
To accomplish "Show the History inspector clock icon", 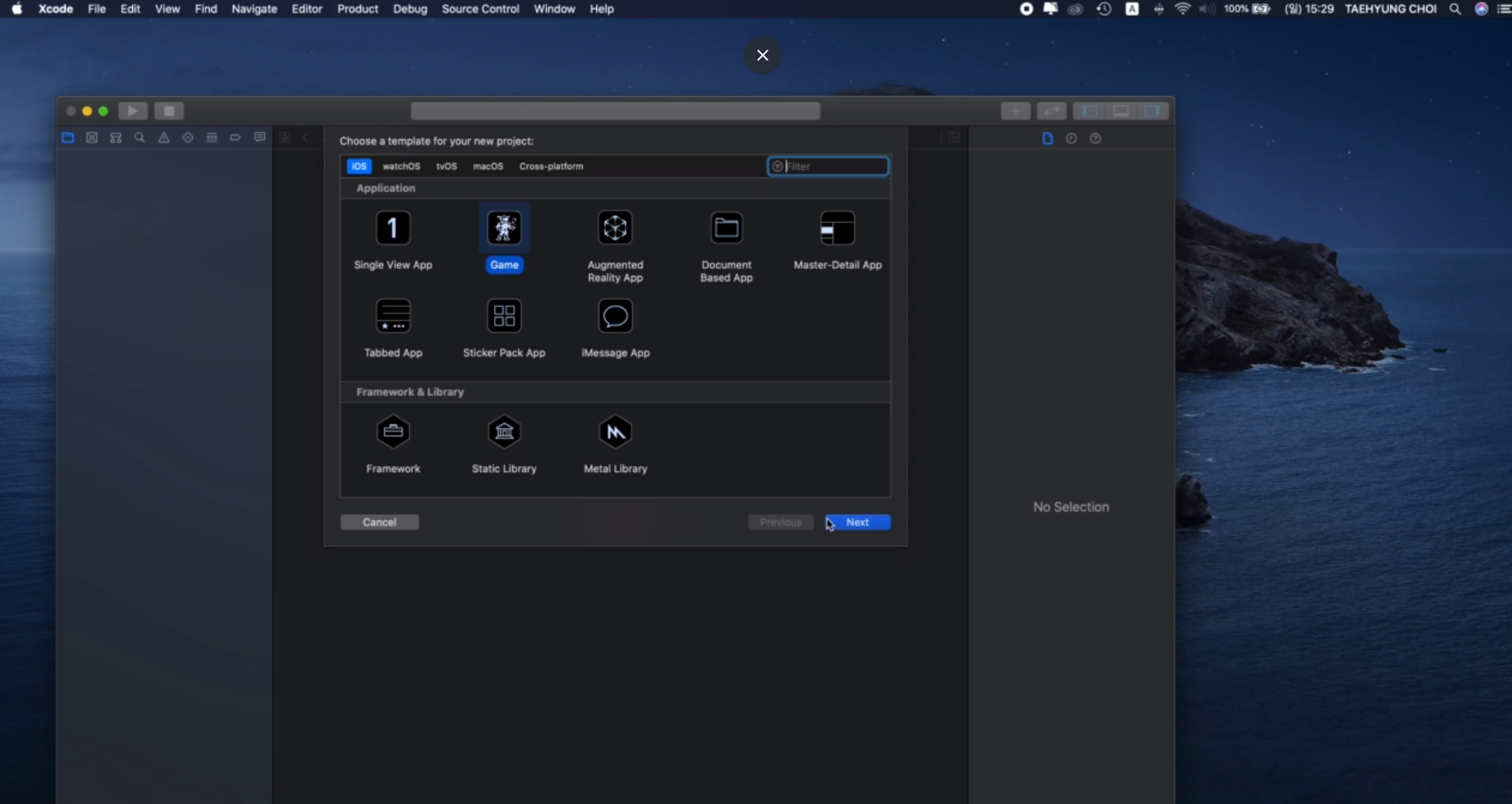I will point(1072,138).
